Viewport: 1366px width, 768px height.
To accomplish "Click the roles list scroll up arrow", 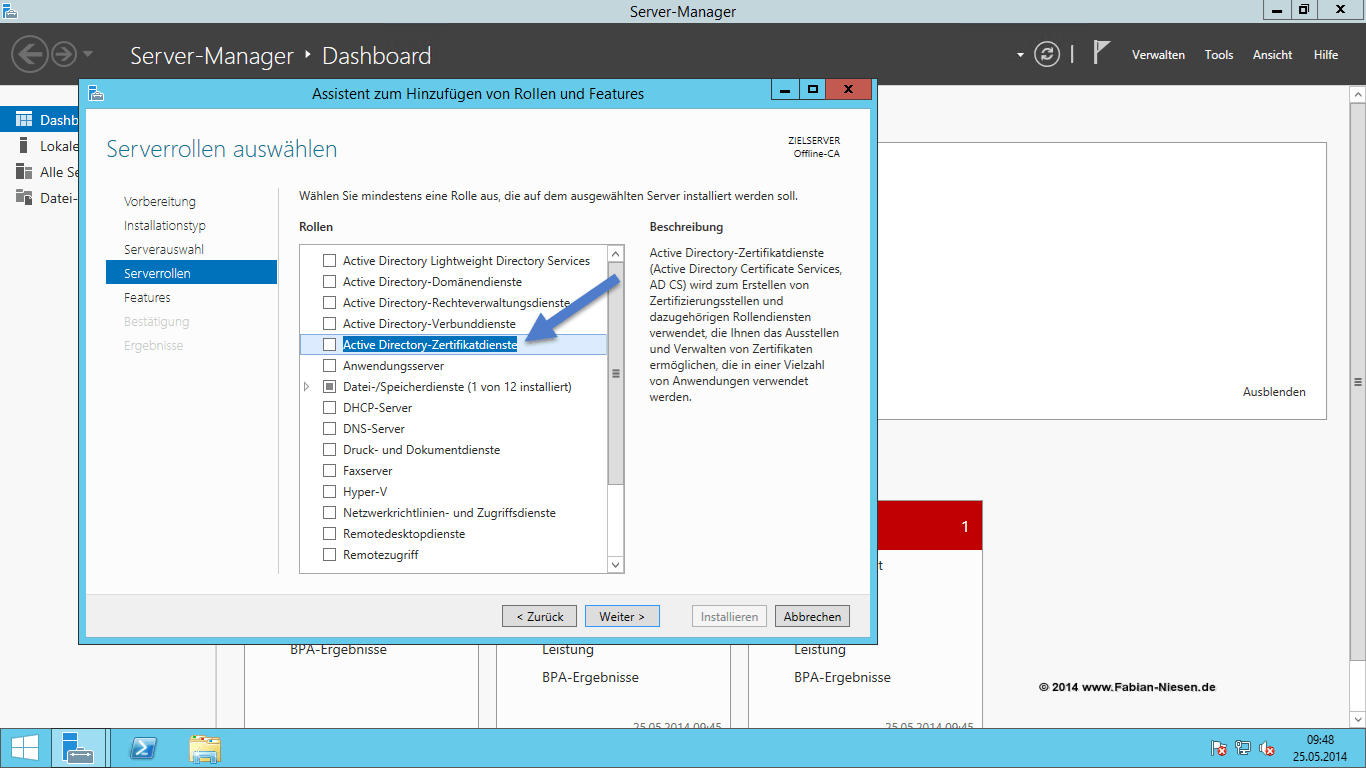I will [616, 254].
